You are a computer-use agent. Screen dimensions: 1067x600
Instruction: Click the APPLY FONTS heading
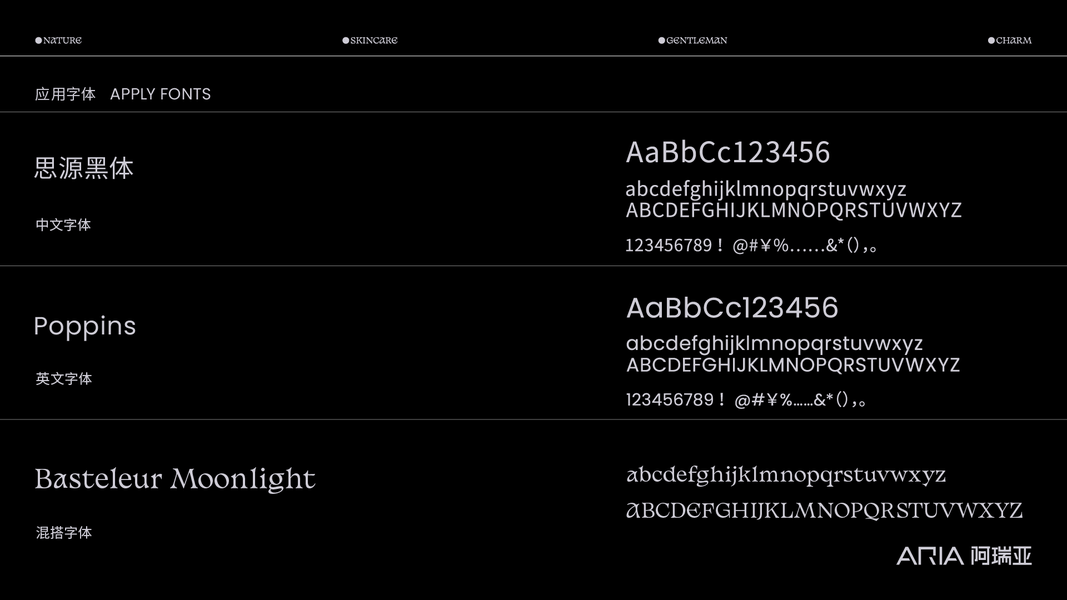[160, 94]
